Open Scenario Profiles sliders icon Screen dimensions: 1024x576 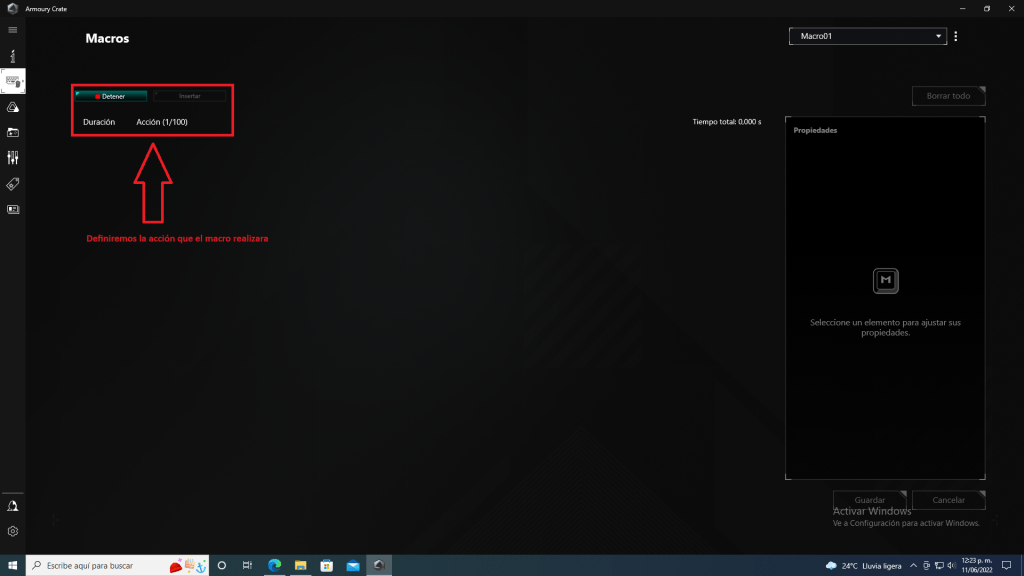(13, 158)
